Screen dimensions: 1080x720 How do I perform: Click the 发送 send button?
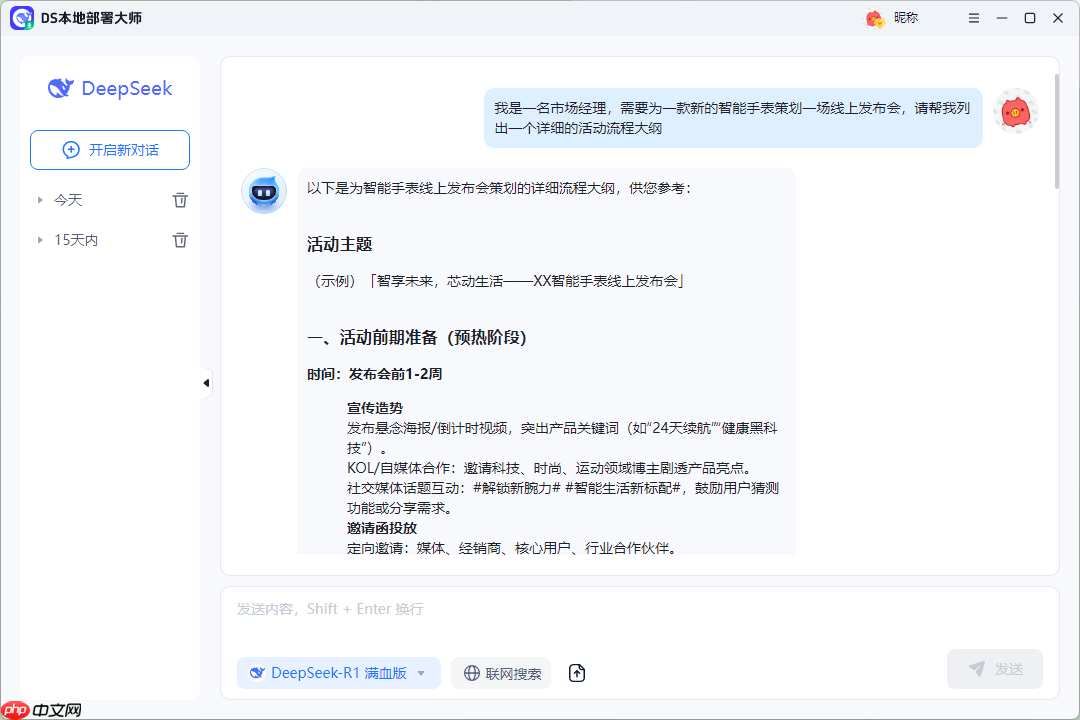click(x=994, y=668)
